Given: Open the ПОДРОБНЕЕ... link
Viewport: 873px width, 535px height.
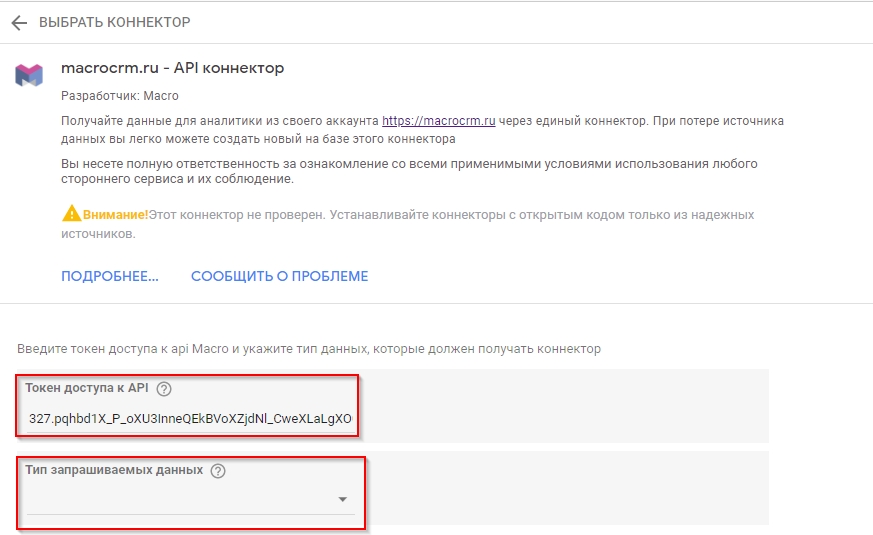Looking at the screenshot, I should [110, 276].
